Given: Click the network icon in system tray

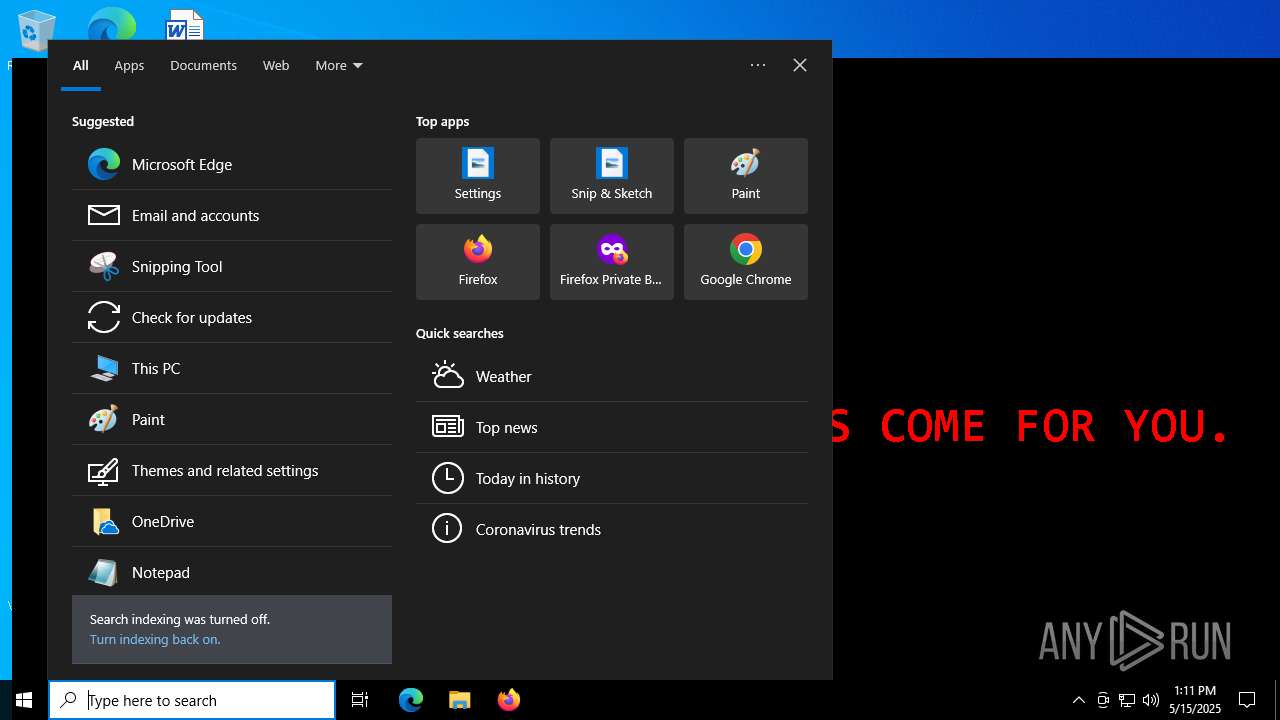Looking at the screenshot, I should 1127,700.
